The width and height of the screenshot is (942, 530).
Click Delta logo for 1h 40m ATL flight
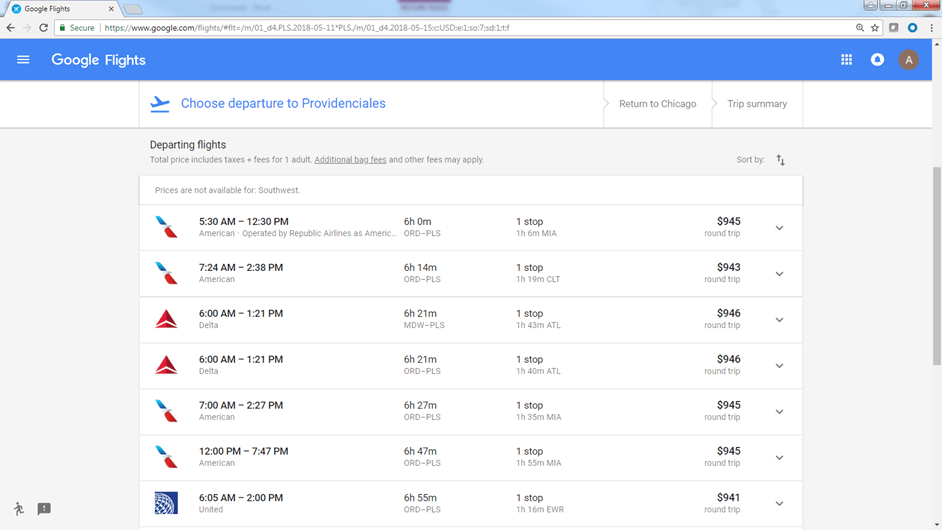coord(166,365)
